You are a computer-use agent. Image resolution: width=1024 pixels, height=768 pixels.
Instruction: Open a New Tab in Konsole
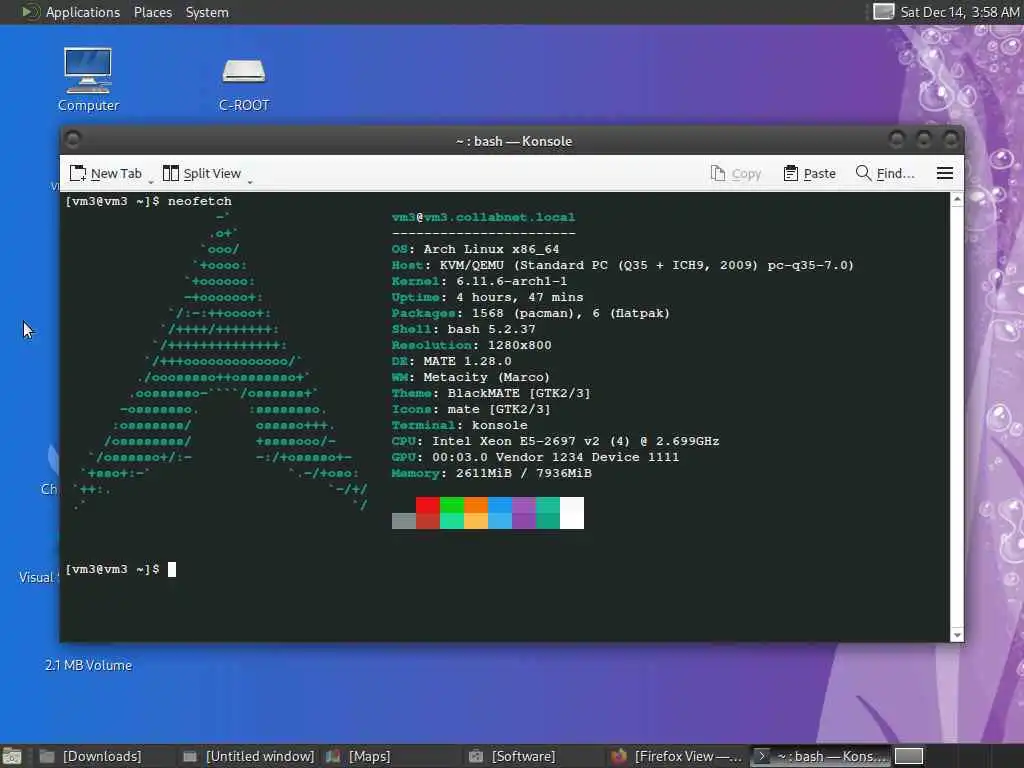click(106, 174)
